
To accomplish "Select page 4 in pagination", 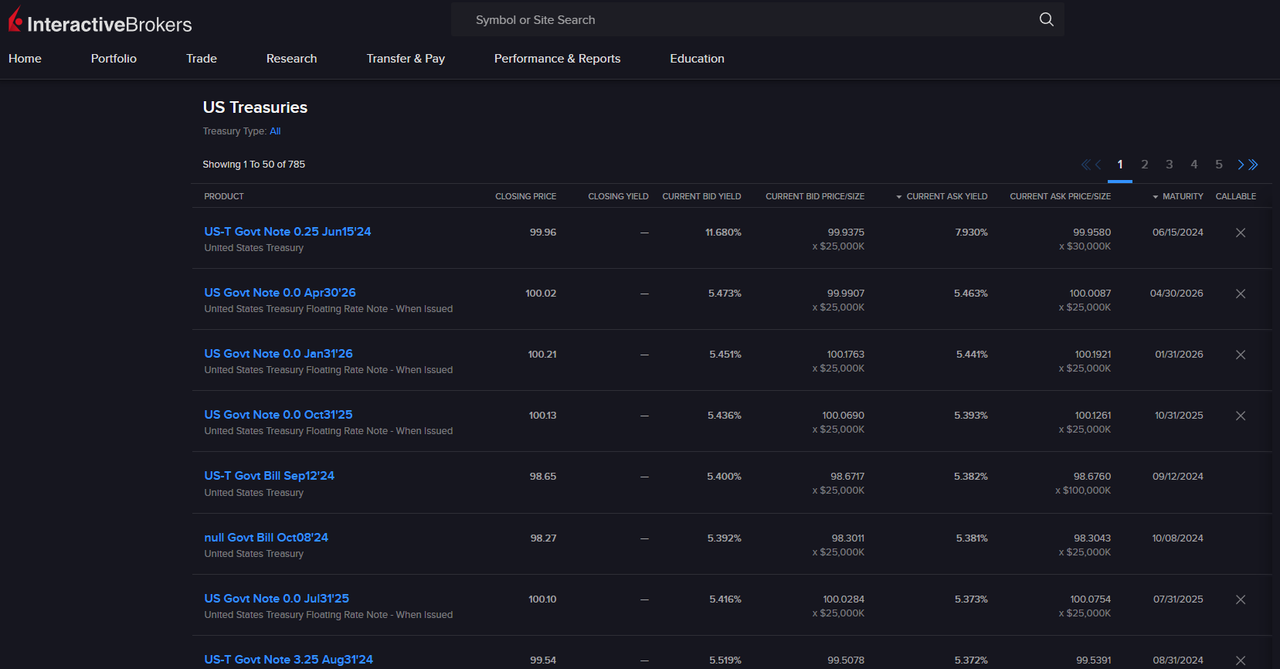I will pos(1194,165).
